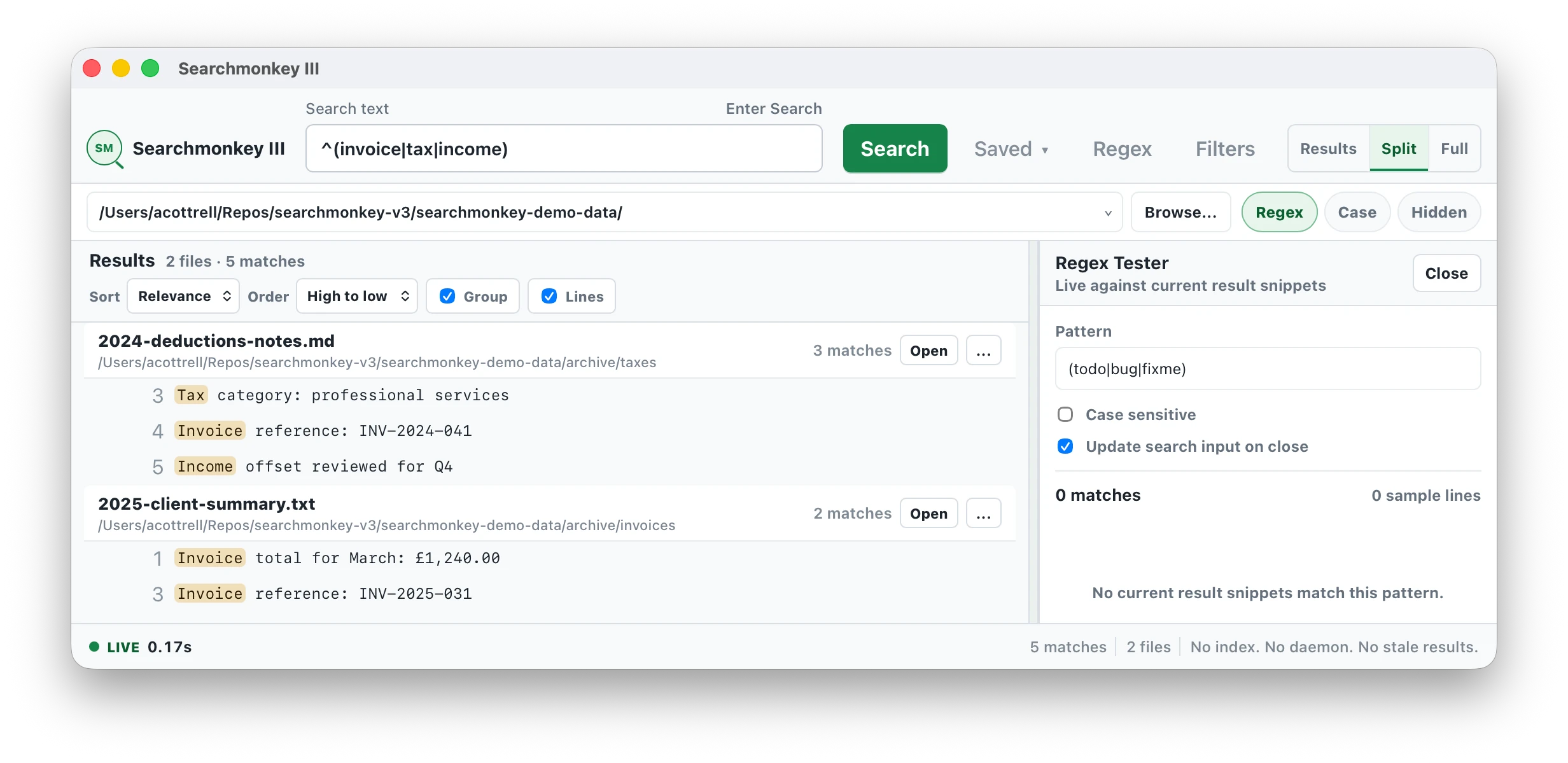Open the Filters menu
The width and height of the screenshot is (1568, 763).
(x=1225, y=149)
